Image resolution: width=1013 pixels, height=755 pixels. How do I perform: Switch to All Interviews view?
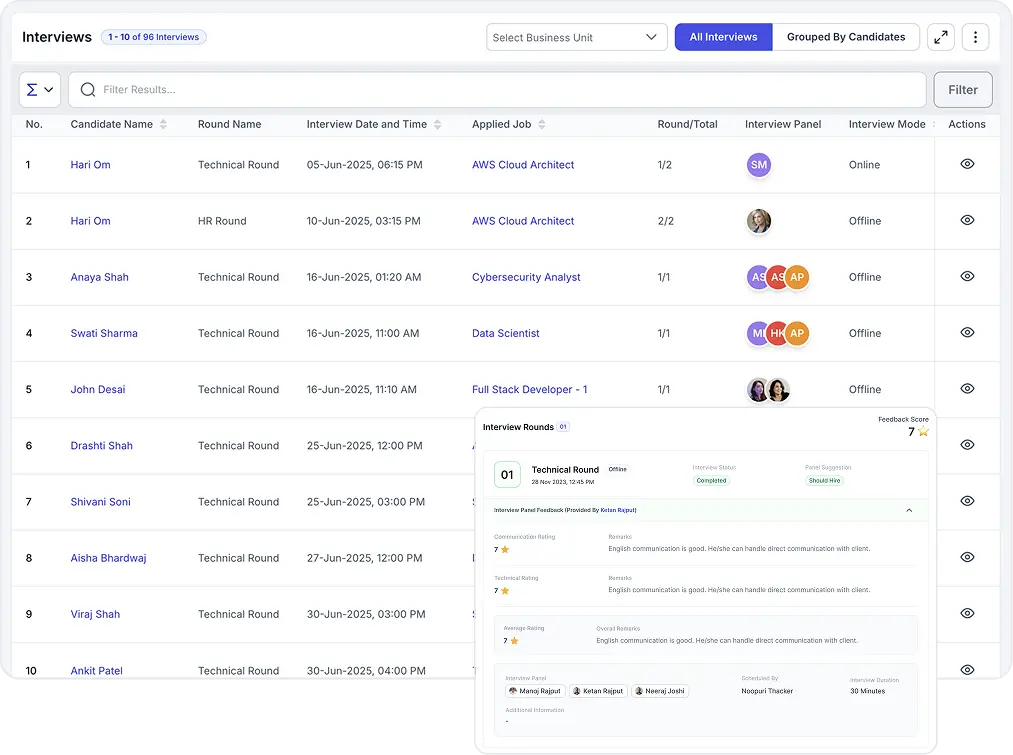[723, 37]
